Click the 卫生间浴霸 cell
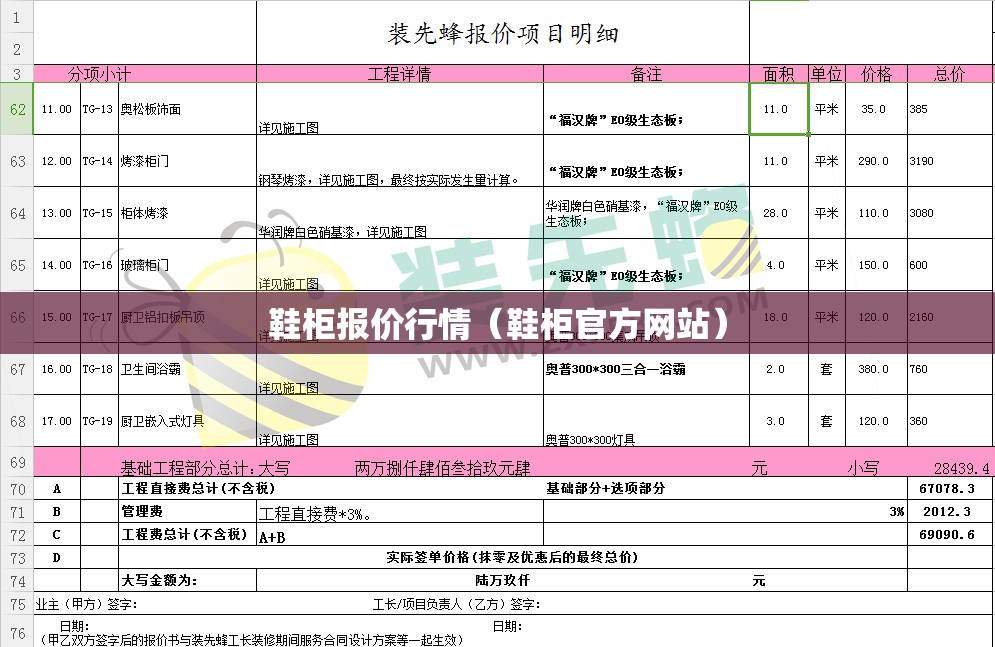995x647 pixels. pos(187,369)
